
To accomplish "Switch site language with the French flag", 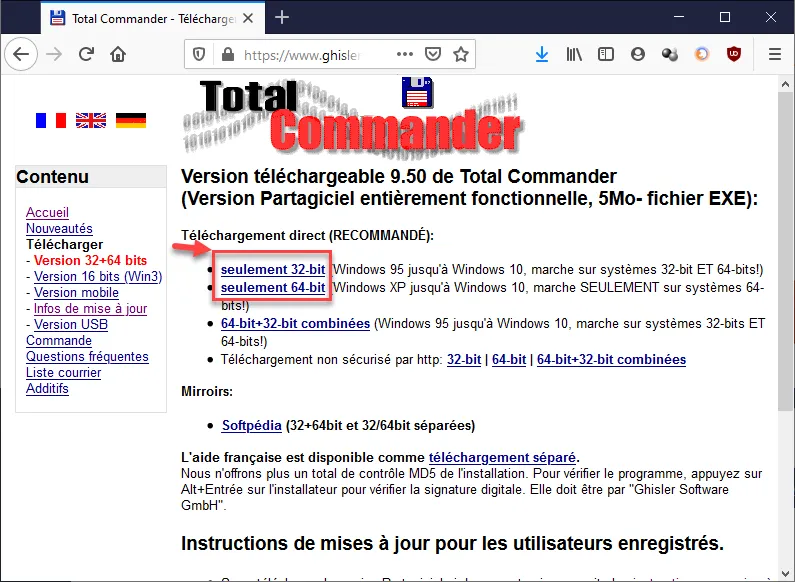I will tap(50, 120).
